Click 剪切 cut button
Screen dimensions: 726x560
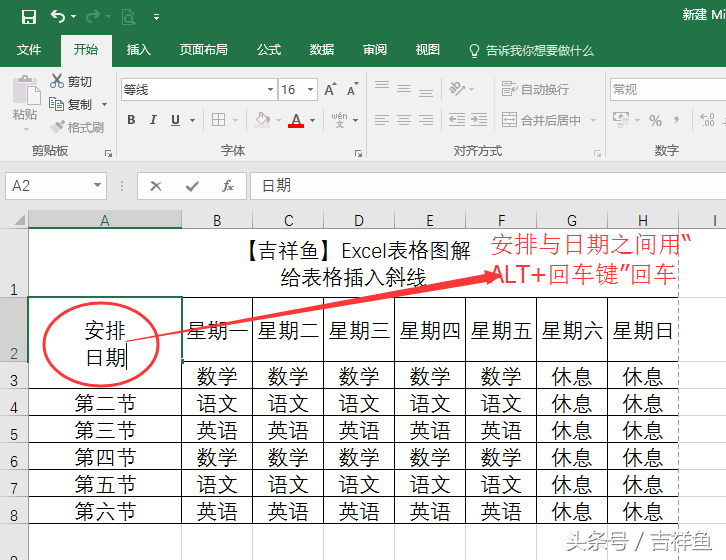click(71, 81)
